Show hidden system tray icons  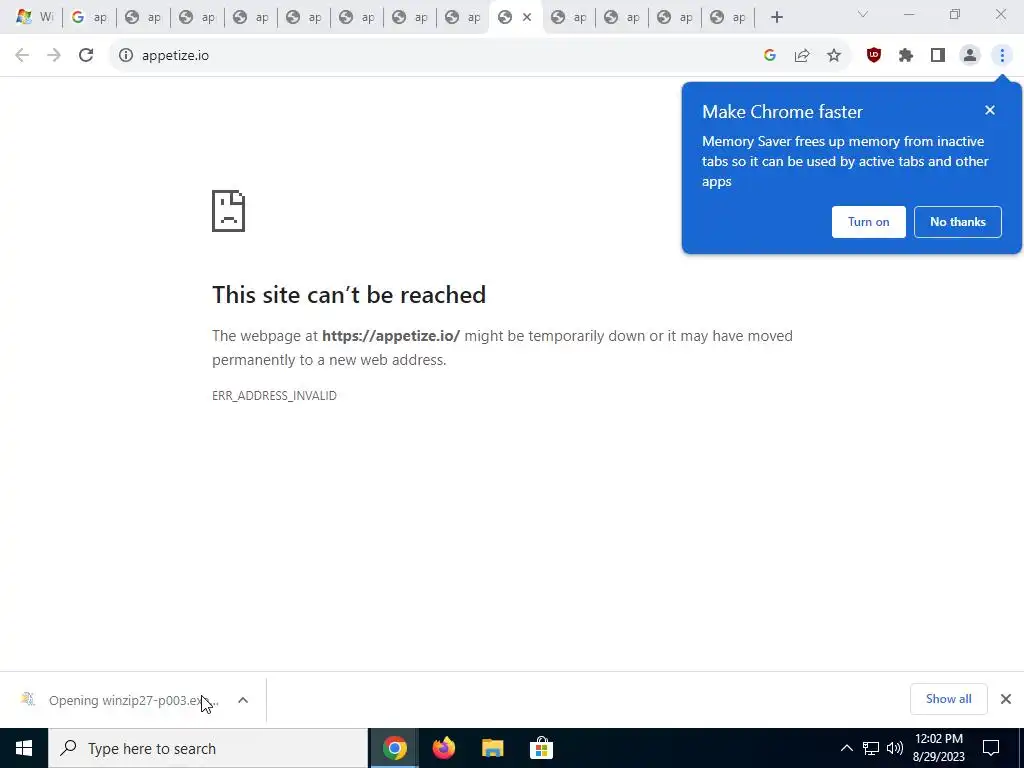pyautogui.click(x=846, y=748)
